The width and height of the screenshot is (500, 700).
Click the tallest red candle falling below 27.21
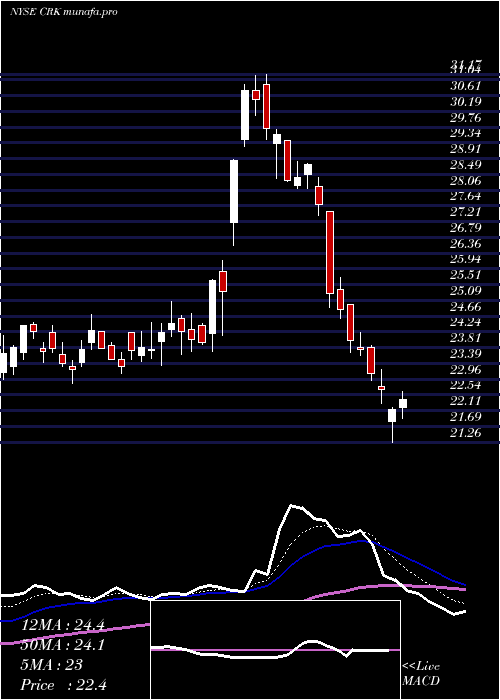click(x=330, y=253)
